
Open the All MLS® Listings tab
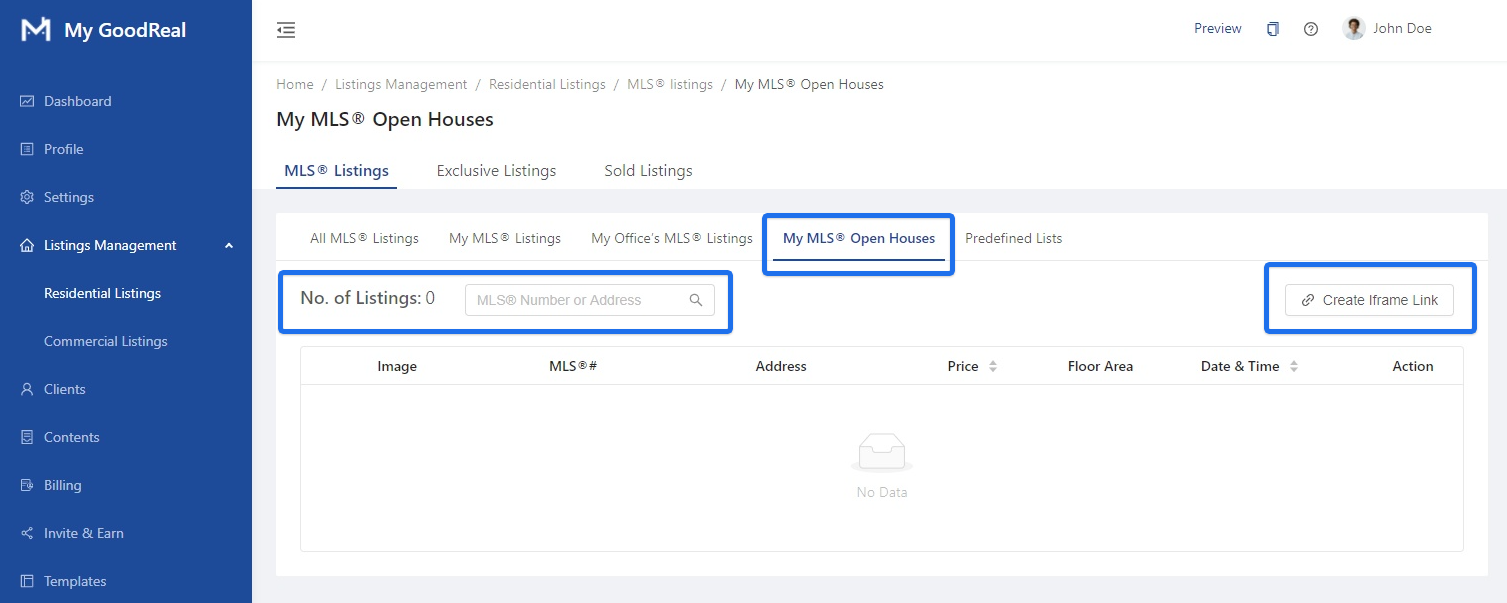tap(364, 238)
